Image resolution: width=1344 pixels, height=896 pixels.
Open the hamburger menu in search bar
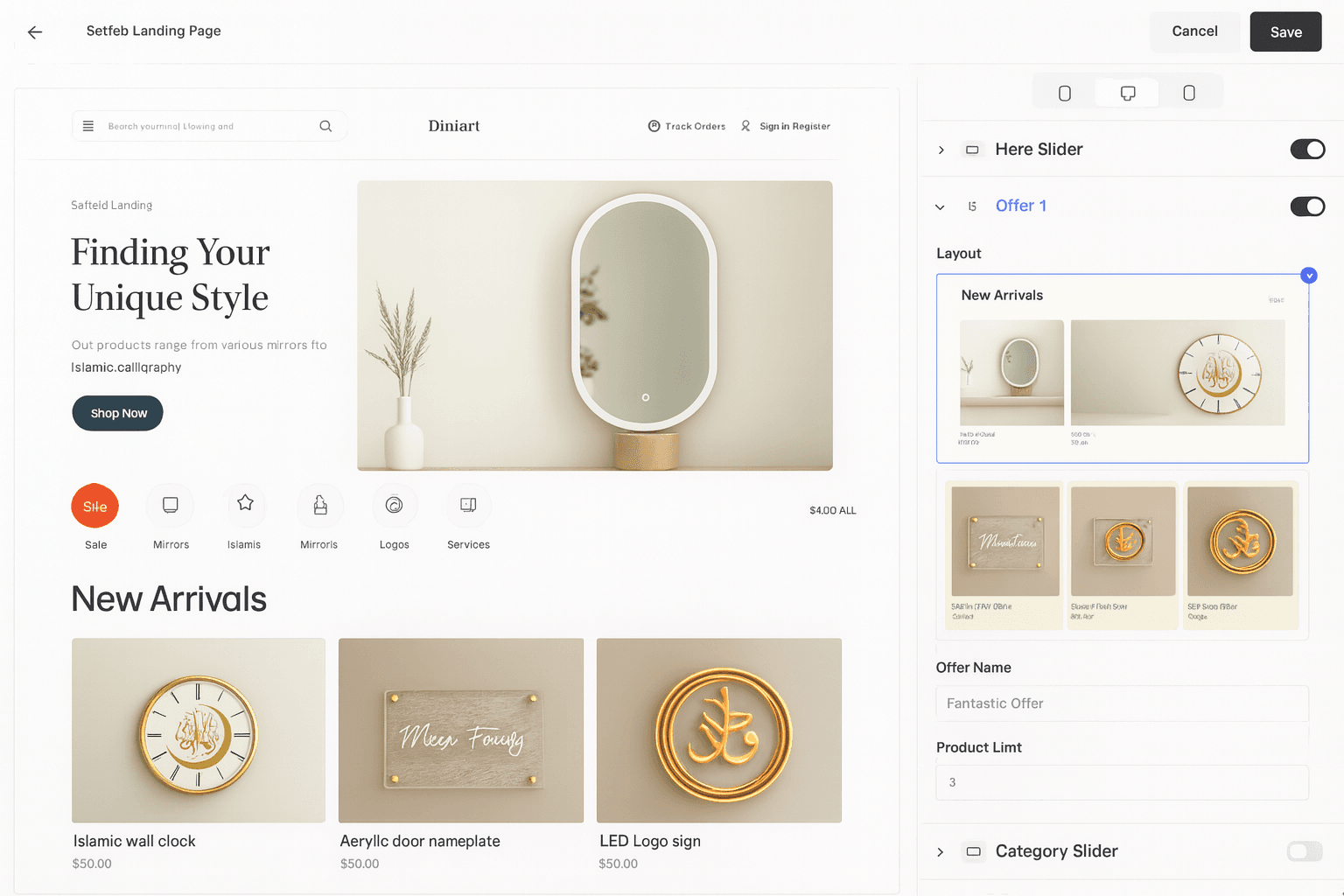(x=88, y=126)
